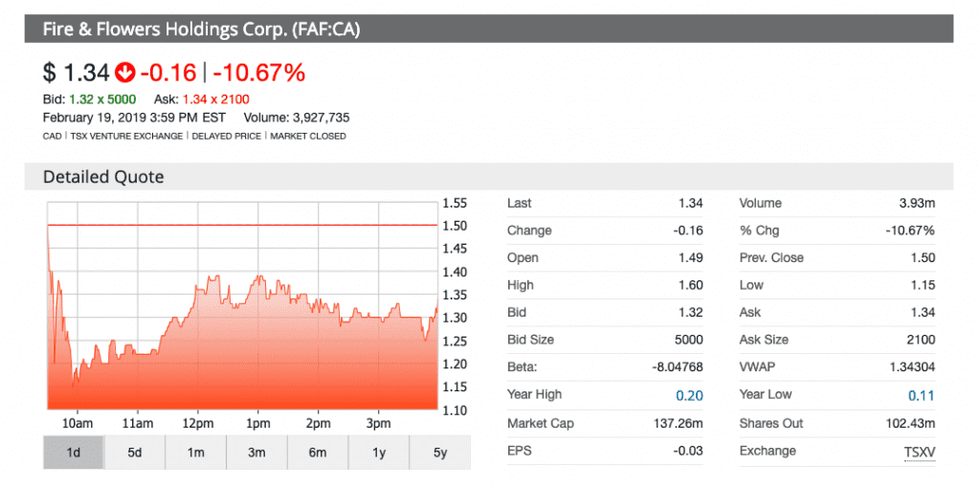Image resolution: width=980 pixels, height=485 pixels.
Task: Click the Market Cap value 137.26m
Action: coord(677,423)
